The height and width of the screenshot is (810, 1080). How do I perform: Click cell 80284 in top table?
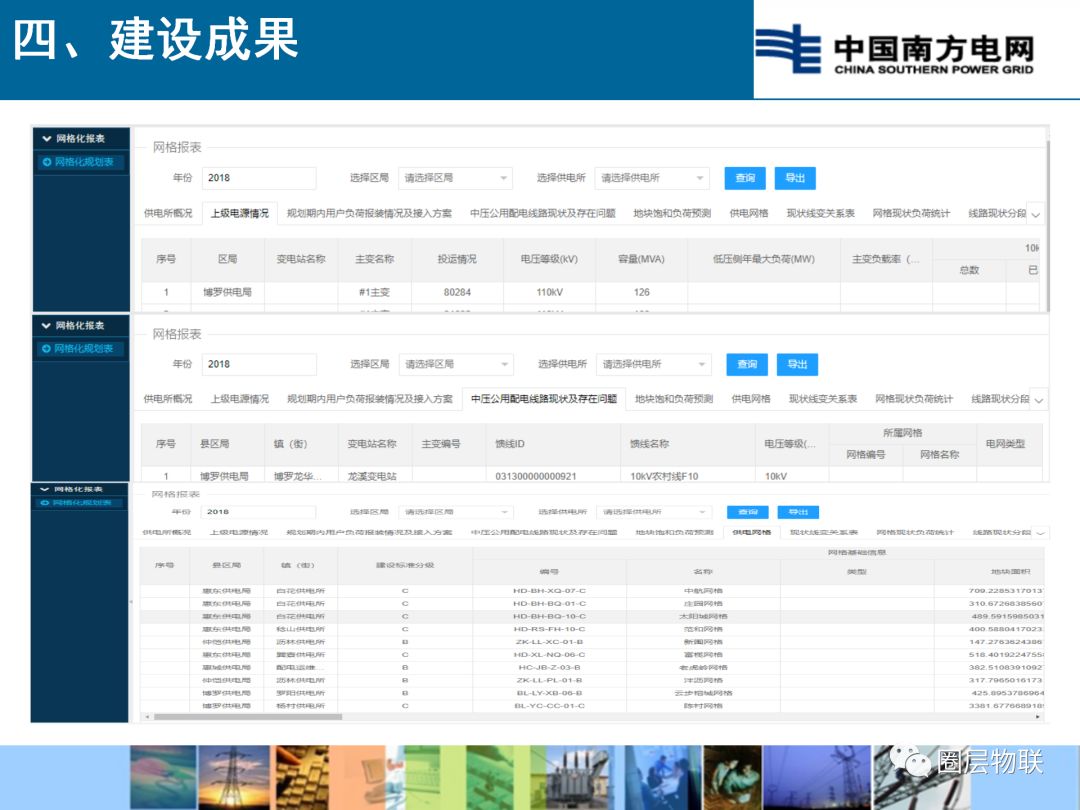(x=457, y=292)
